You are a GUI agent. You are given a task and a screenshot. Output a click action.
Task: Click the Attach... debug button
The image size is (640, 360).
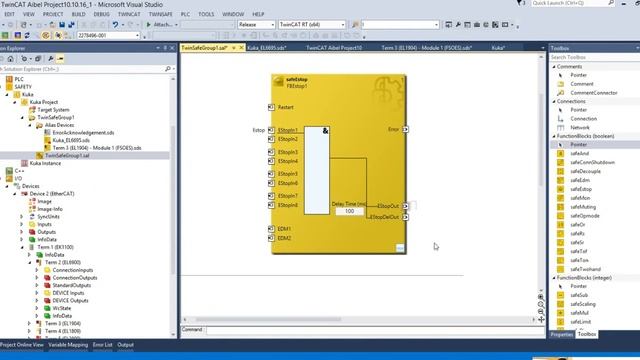[162, 24]
